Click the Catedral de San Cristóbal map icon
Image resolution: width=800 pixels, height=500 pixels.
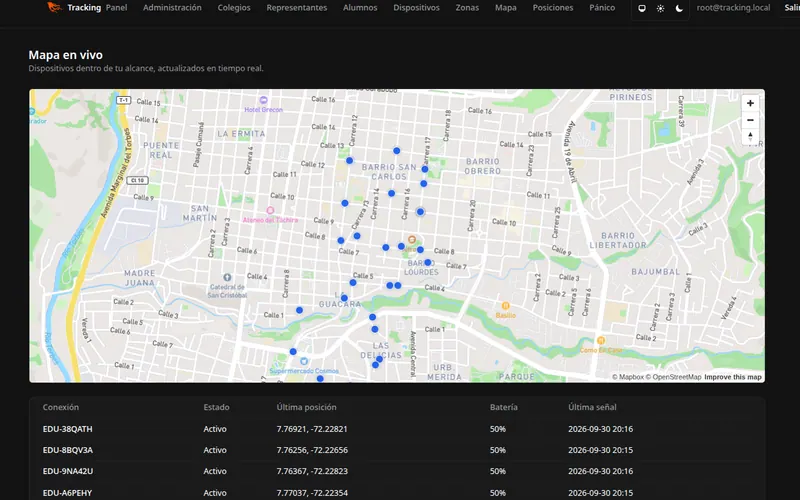click(x=227, y=278)
